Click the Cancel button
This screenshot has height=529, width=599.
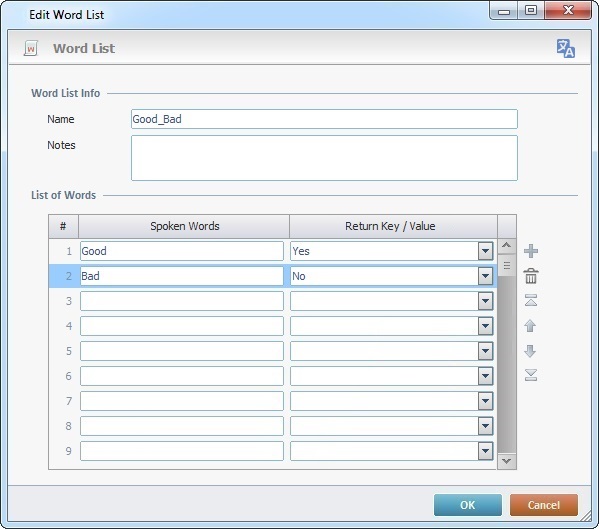pos(544,505)
